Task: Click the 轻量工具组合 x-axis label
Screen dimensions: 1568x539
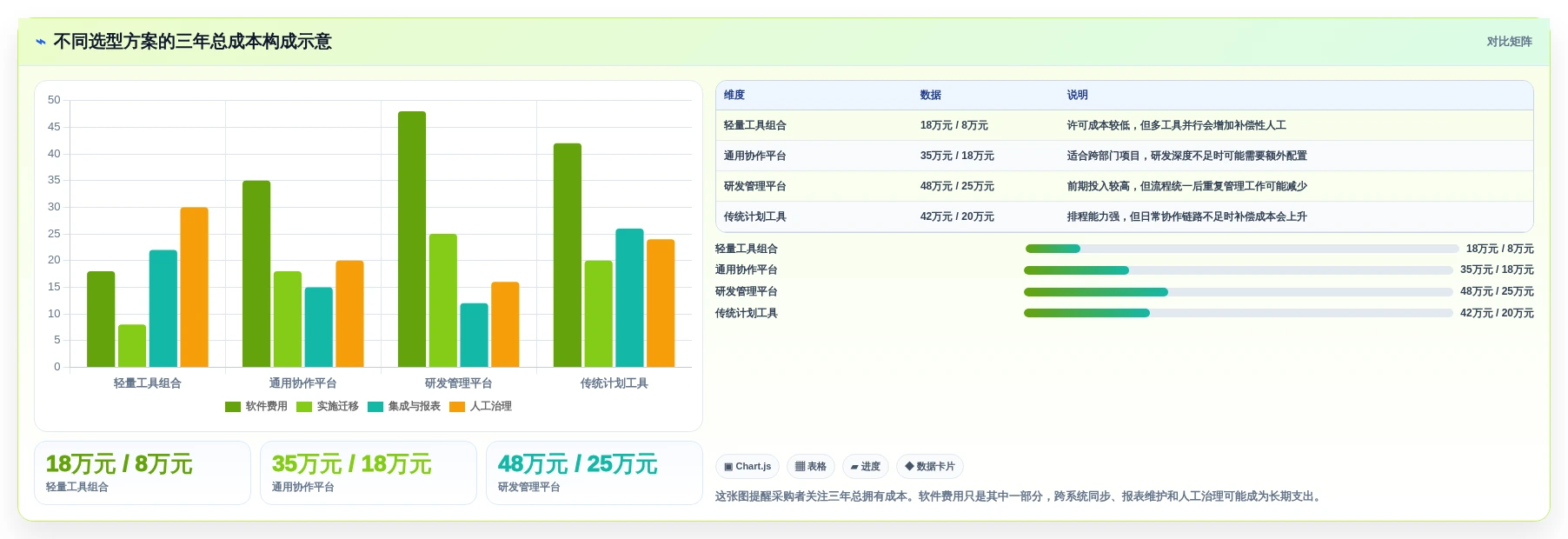Action: pos(148,383)
